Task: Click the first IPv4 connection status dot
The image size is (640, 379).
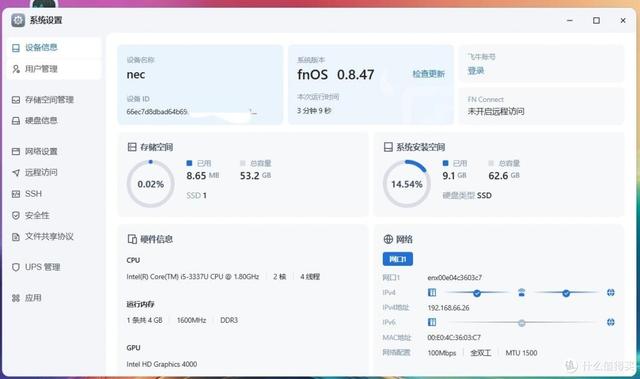Action: 477,293
